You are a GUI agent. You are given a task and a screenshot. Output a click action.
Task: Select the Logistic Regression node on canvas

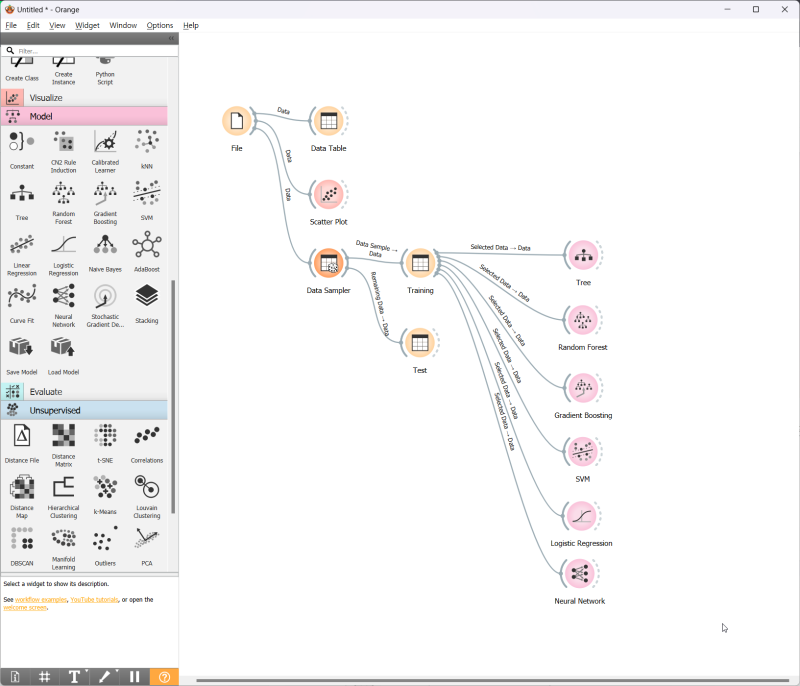[581, 516]
